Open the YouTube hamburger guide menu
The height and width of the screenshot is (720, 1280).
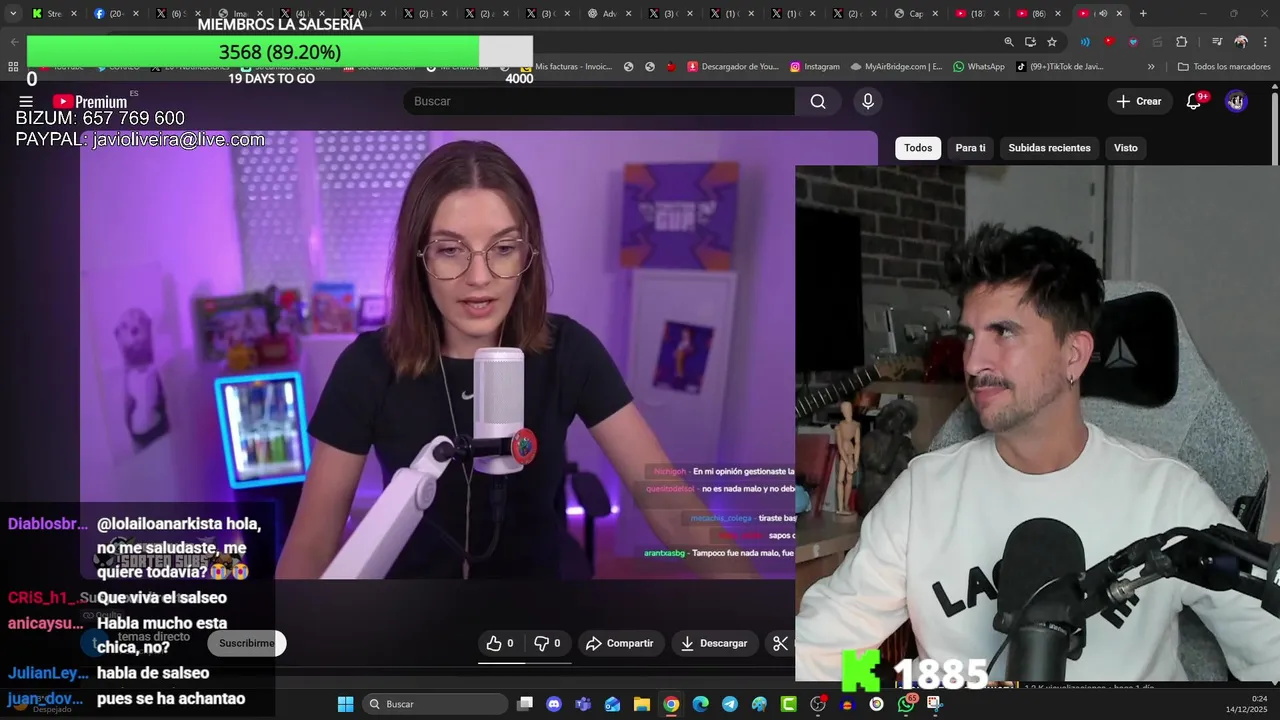(x=26, y=101)
